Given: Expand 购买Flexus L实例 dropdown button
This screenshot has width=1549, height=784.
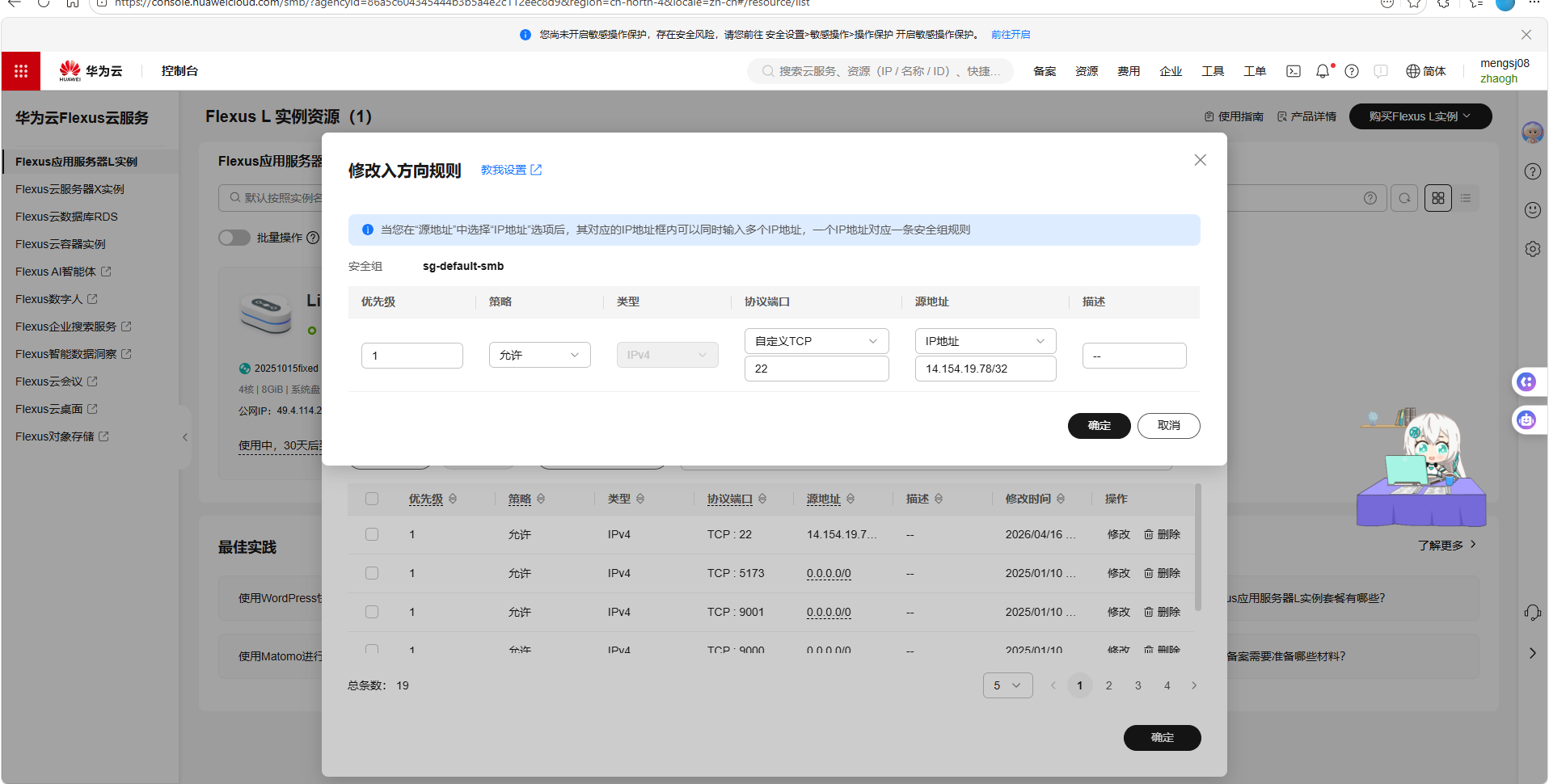Looking at the screenshot, I should (x=1420, y=116).
